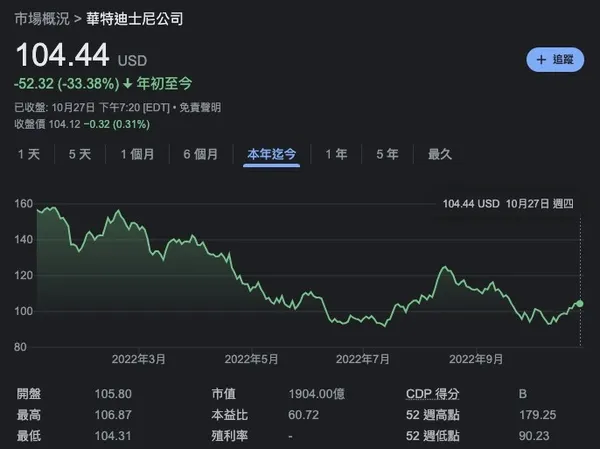The width and height of the screenshot is (600, 449).
Task: Click the -52.32 (-33.38%) change text
Action: [x=67, y=83]
